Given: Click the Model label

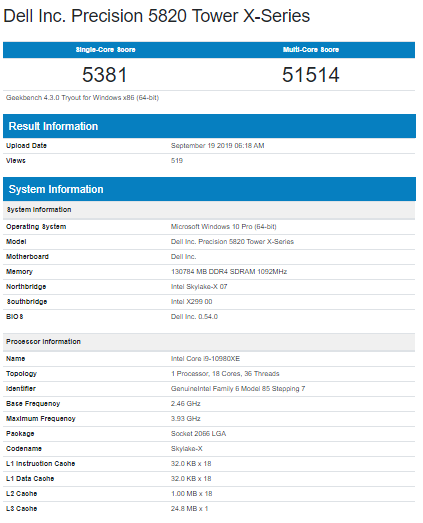Looking at the screenshot, I should click(16, 241).
